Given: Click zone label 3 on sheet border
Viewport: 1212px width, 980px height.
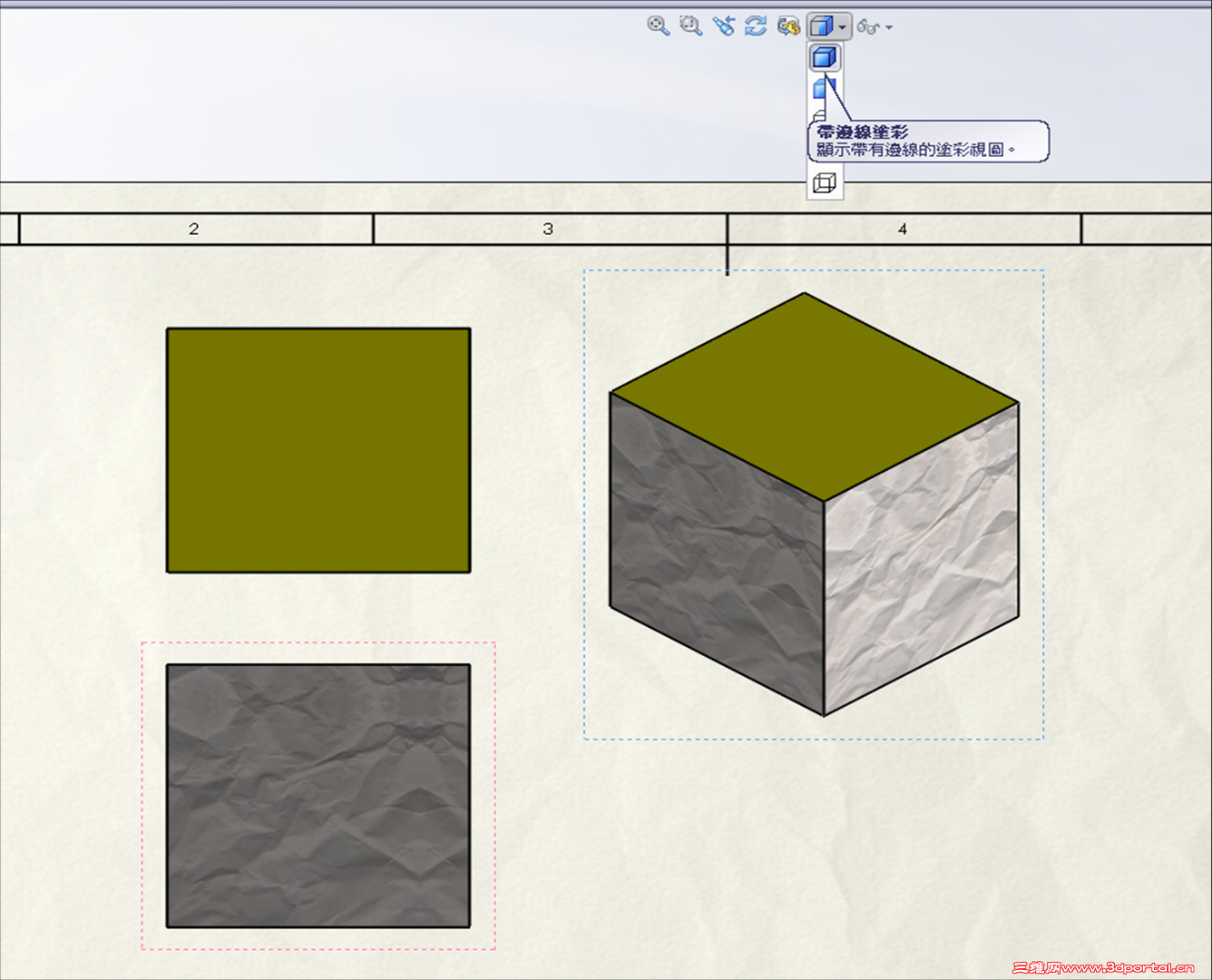Looking at the screenshot, I should point(548,230).
